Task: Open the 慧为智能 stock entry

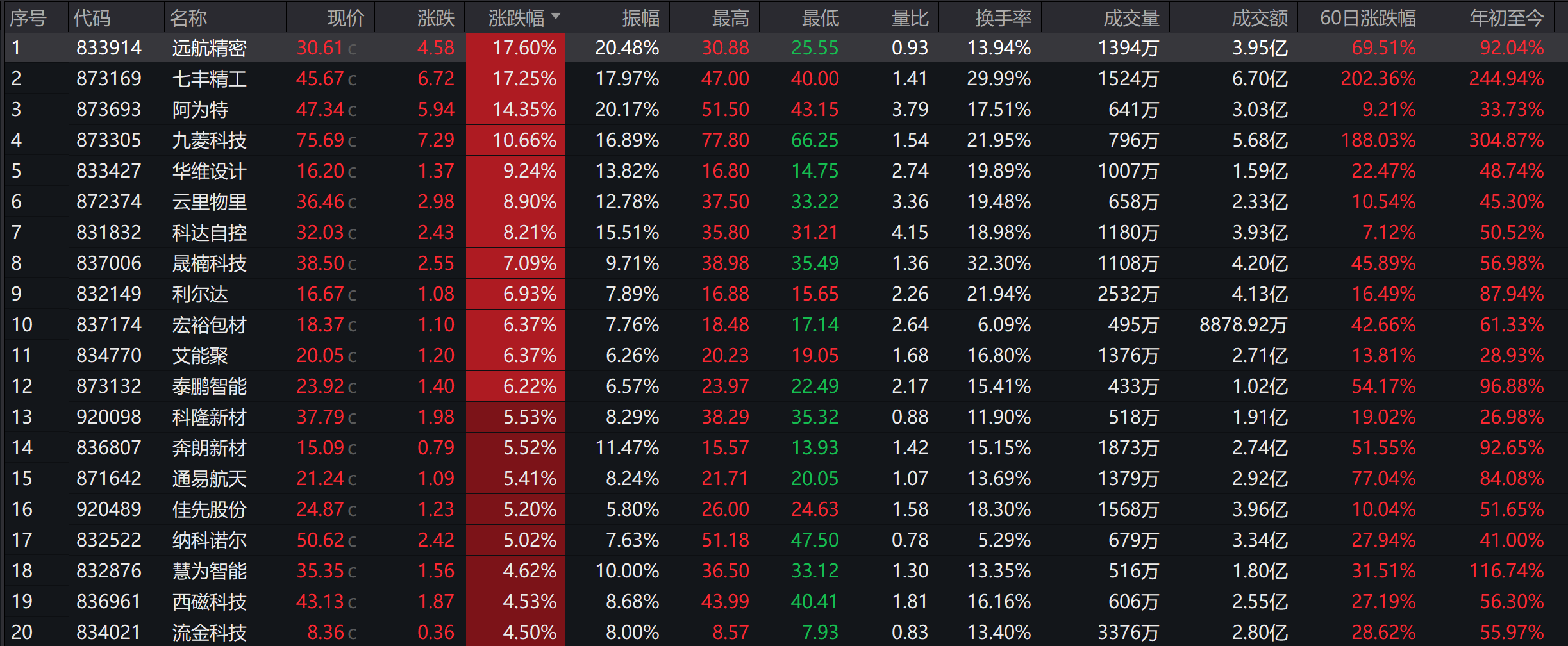Action: [x=209, y=571]
